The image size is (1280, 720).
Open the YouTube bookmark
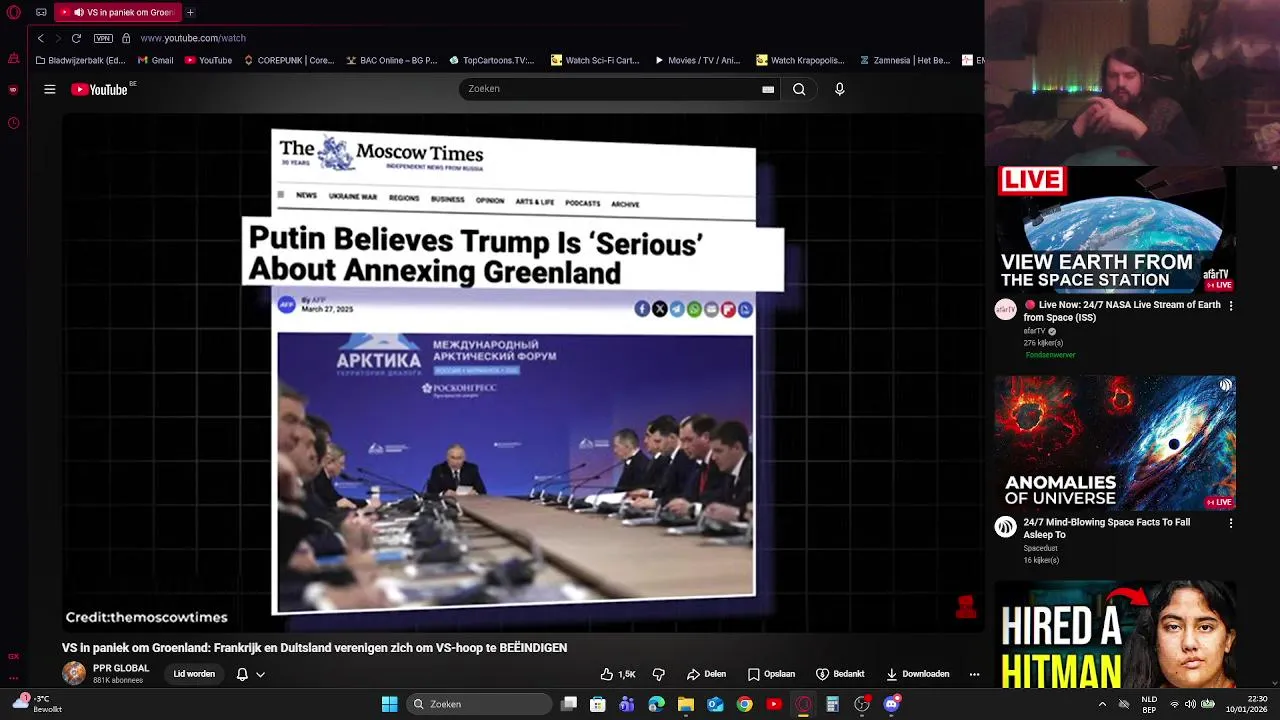coord(208,60)
